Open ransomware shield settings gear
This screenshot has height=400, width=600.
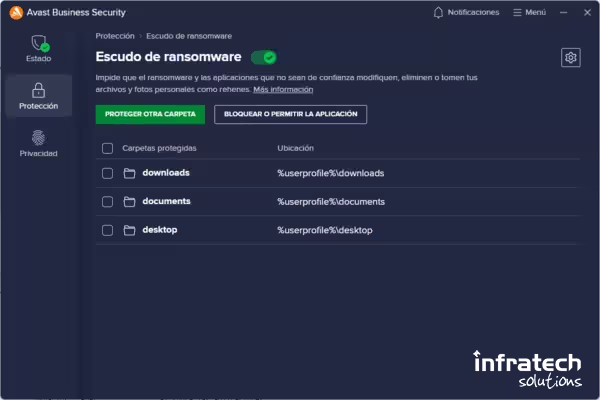click(x=571, y=58)
